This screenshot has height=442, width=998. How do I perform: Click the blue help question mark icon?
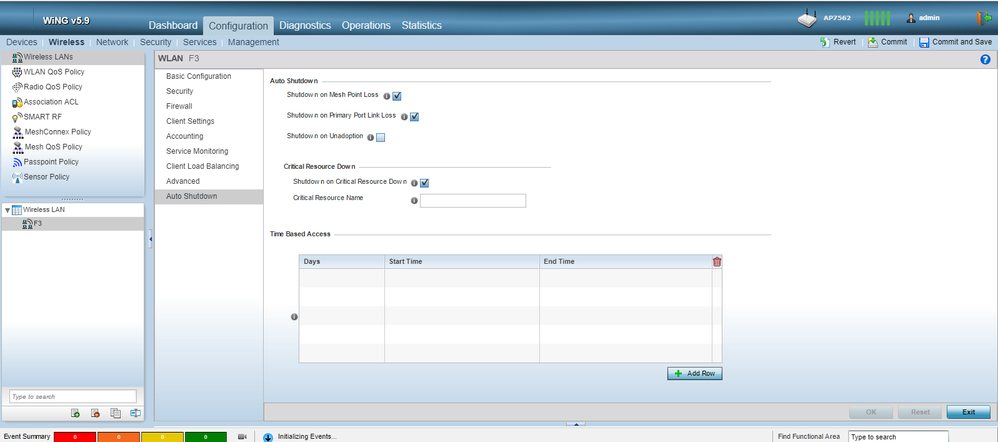click(x=985, y=61)
